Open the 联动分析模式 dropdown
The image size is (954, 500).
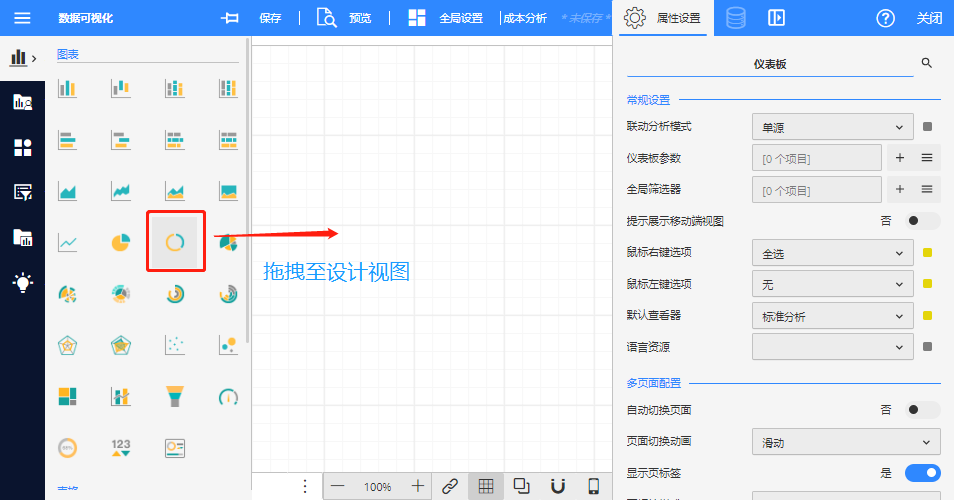[832, 127]
